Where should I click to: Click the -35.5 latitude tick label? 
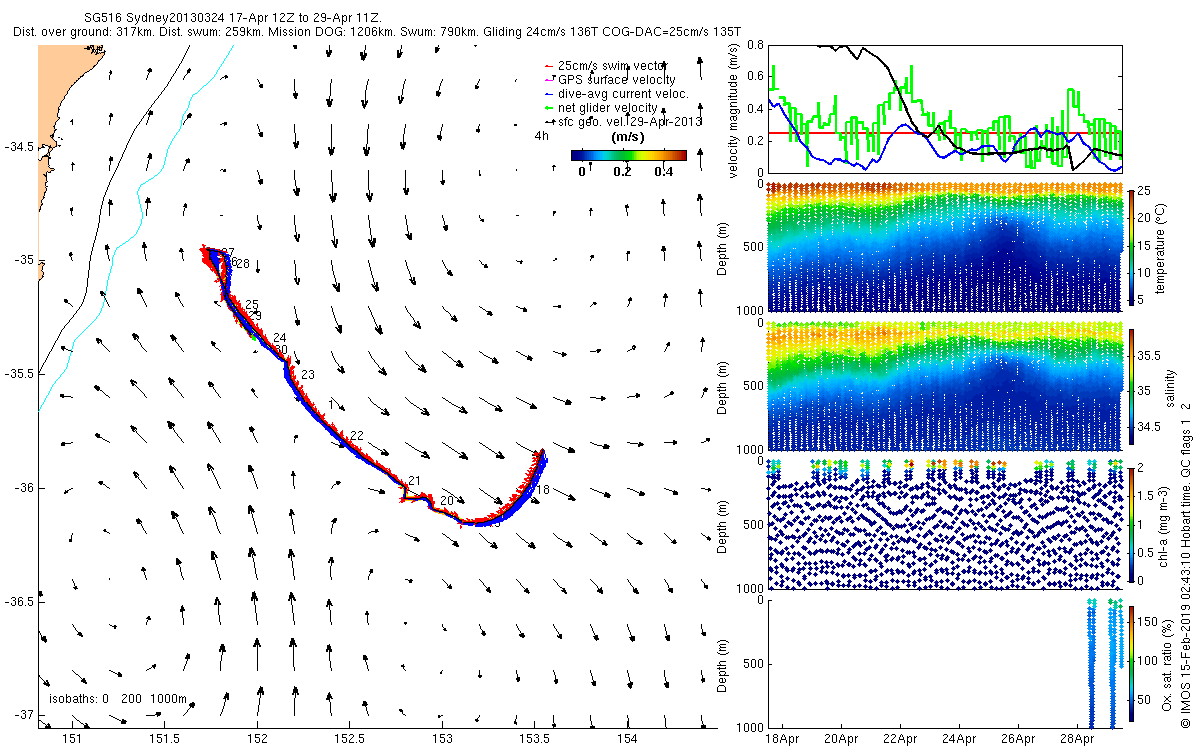[19, 374]
